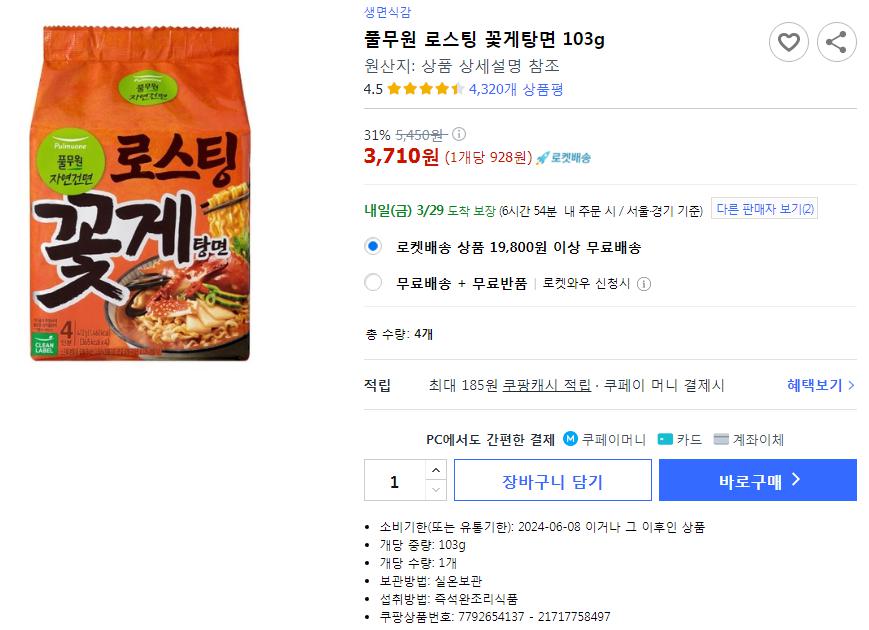This screenshot has height=630, width=869.
Task: Click the 카드 payment icon
Action: 665,439
